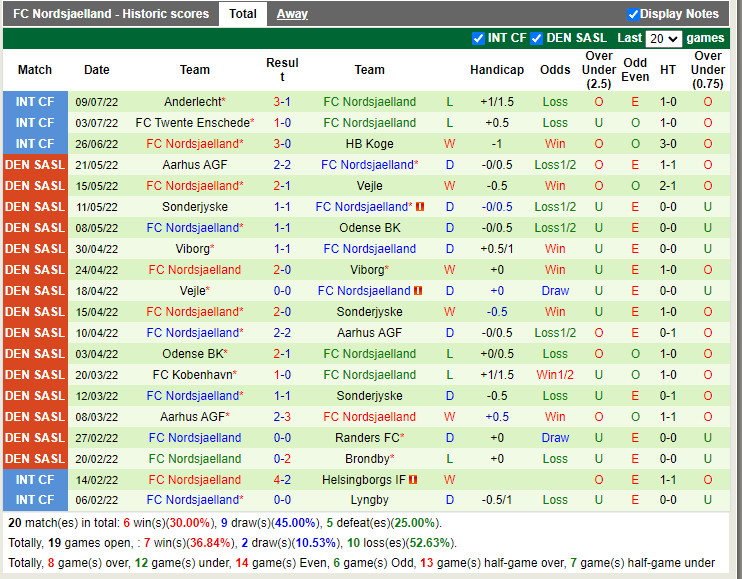Select the Total tab

click(x=242, y=14)
